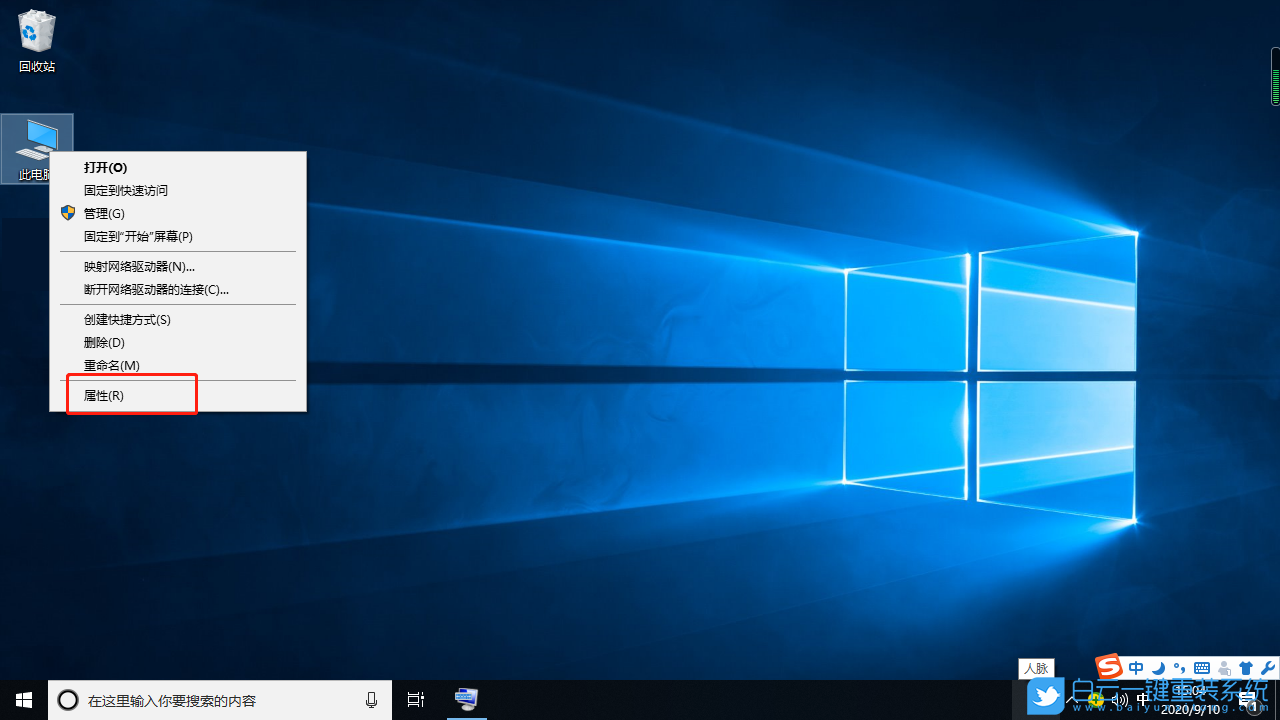Open the tray 中 language indicator menu
This screenshot has width=1280, height=720.
point(1142,700)
